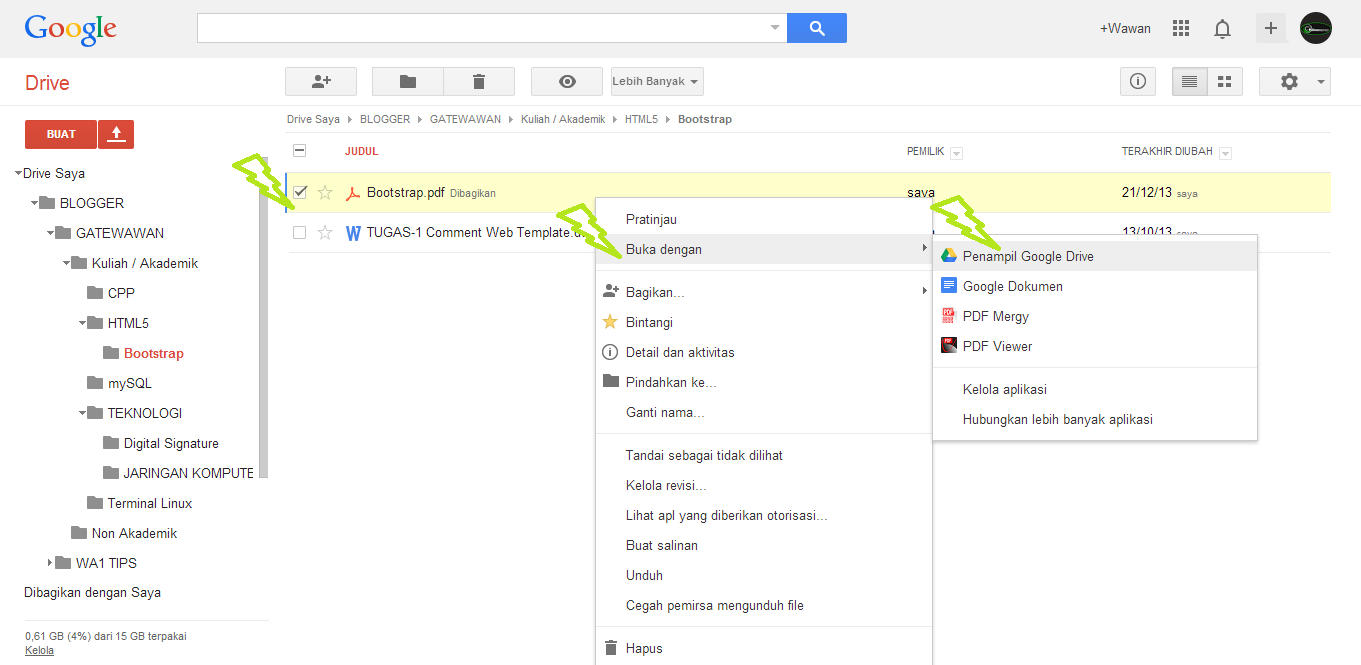
Task: Select Pratinjau in the context menu
Action: pos(764,219)
